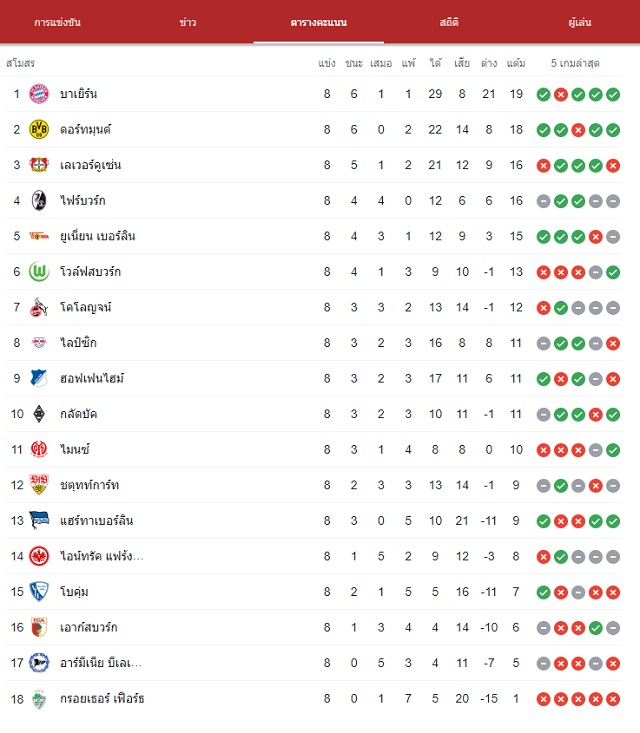Select the Stuttgart VfB crest
The width and height of the screenshot is (640, 733).
click(x=39, y=485)
